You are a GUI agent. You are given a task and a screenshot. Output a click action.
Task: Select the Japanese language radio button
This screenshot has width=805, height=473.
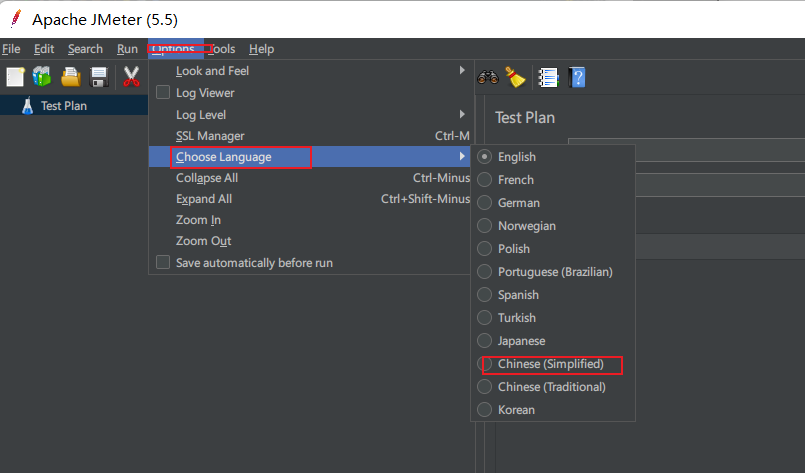[x=486, y=341]
